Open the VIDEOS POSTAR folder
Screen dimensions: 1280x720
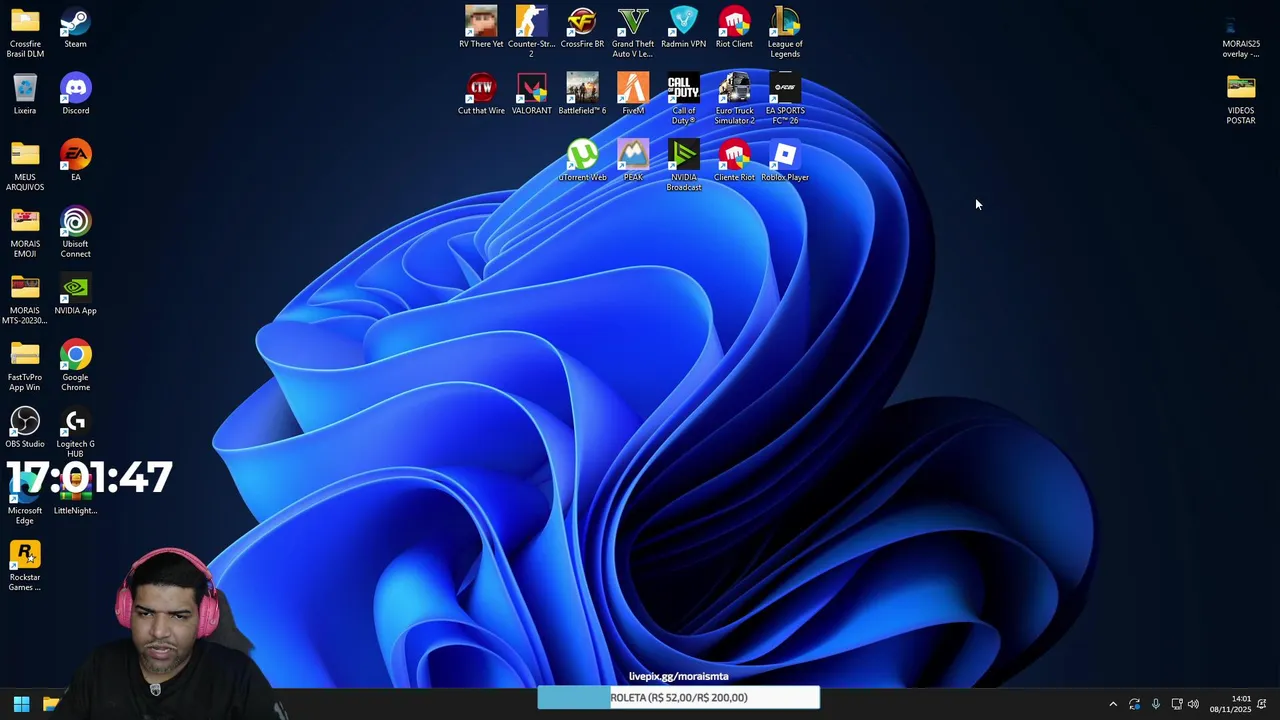1241,99
